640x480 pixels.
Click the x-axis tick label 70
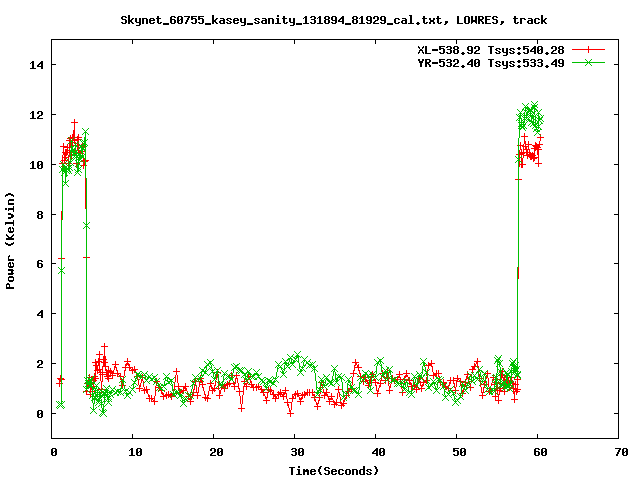point(621,452)
